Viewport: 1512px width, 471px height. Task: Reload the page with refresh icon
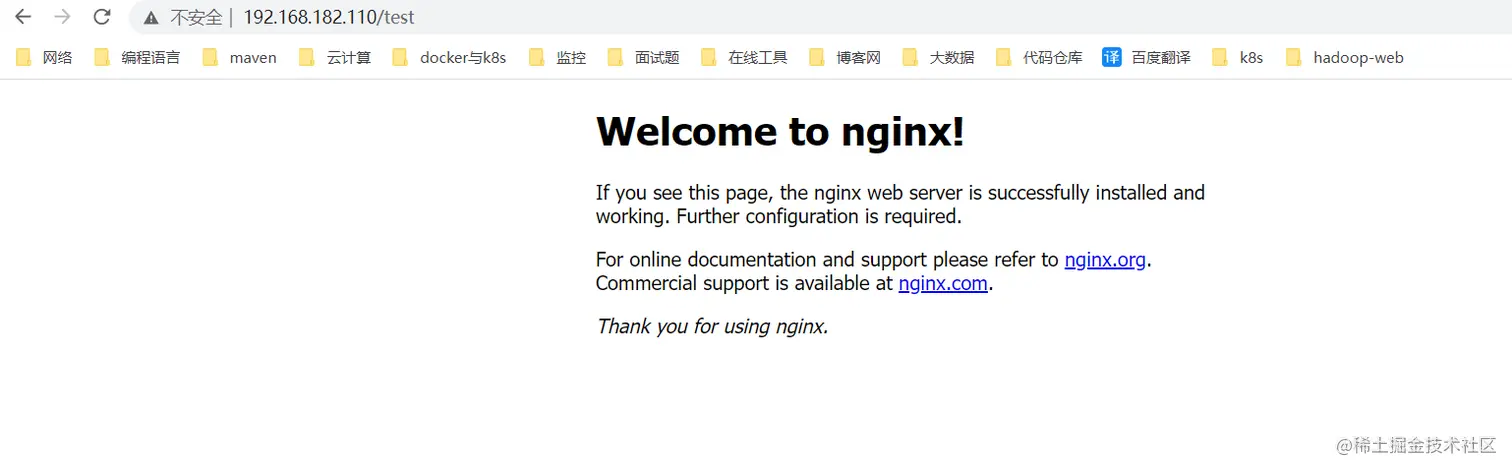(101, 17)
